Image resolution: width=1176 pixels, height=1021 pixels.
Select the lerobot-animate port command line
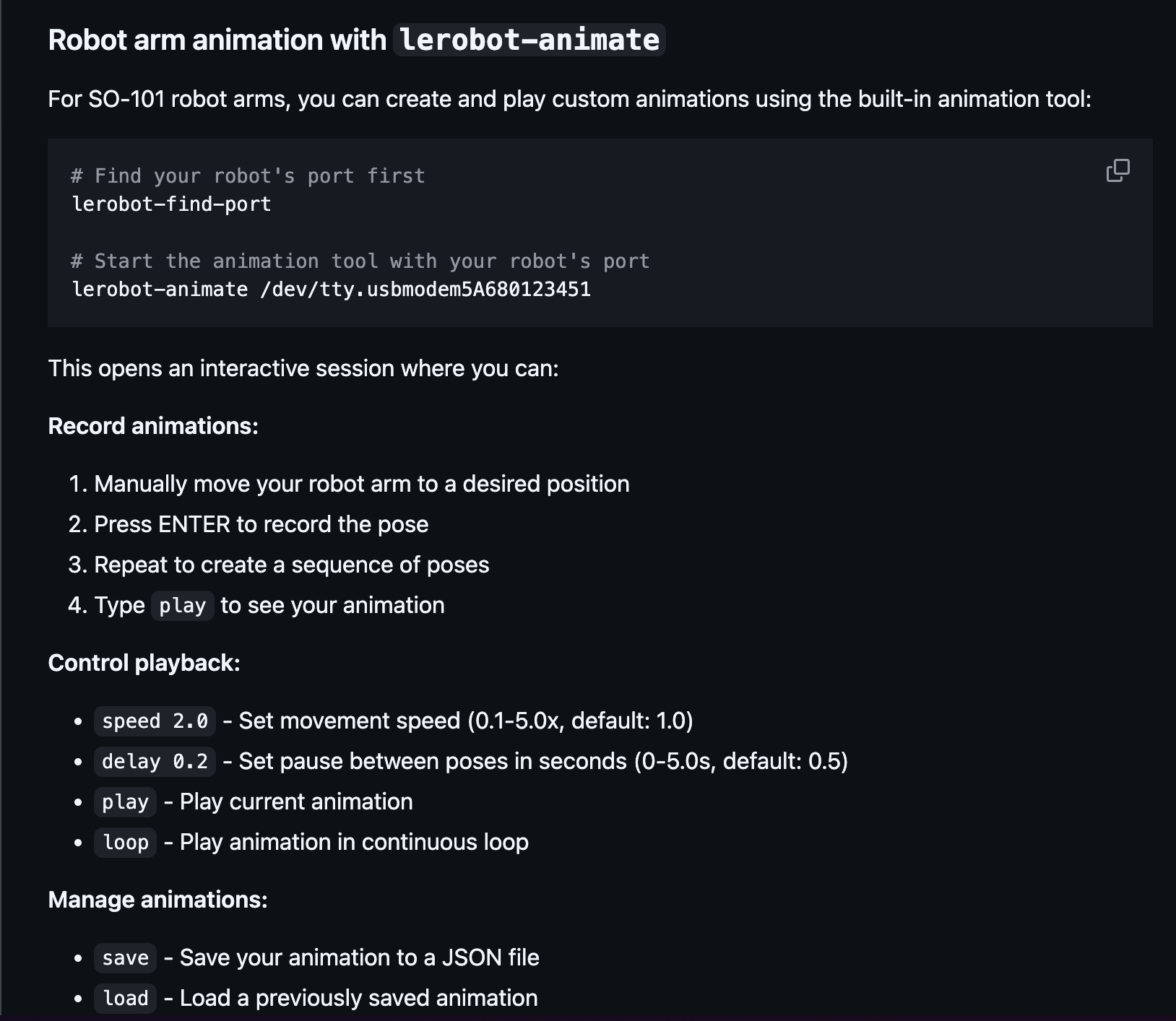pos(332,288)
